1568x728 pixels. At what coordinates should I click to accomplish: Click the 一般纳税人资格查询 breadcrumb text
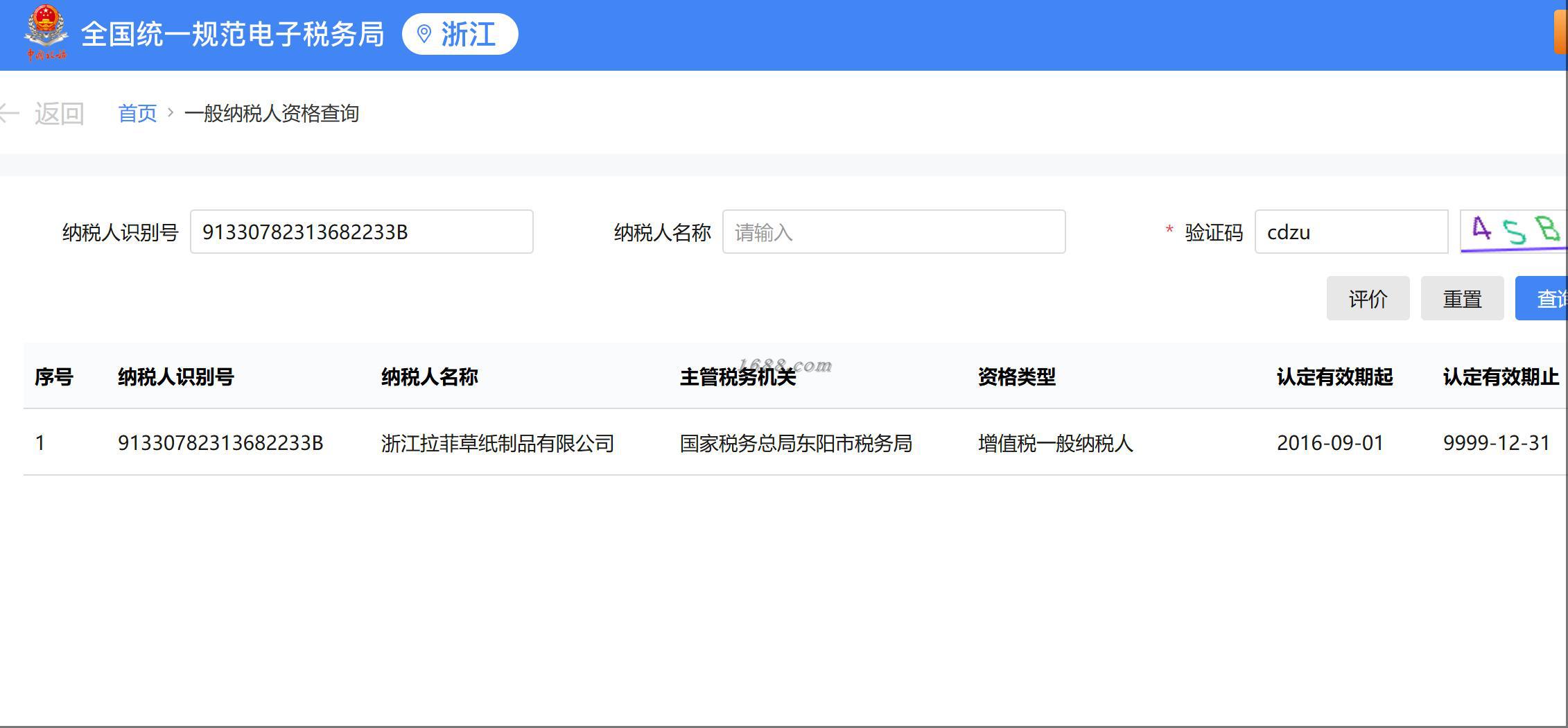(x=272, y=113)
